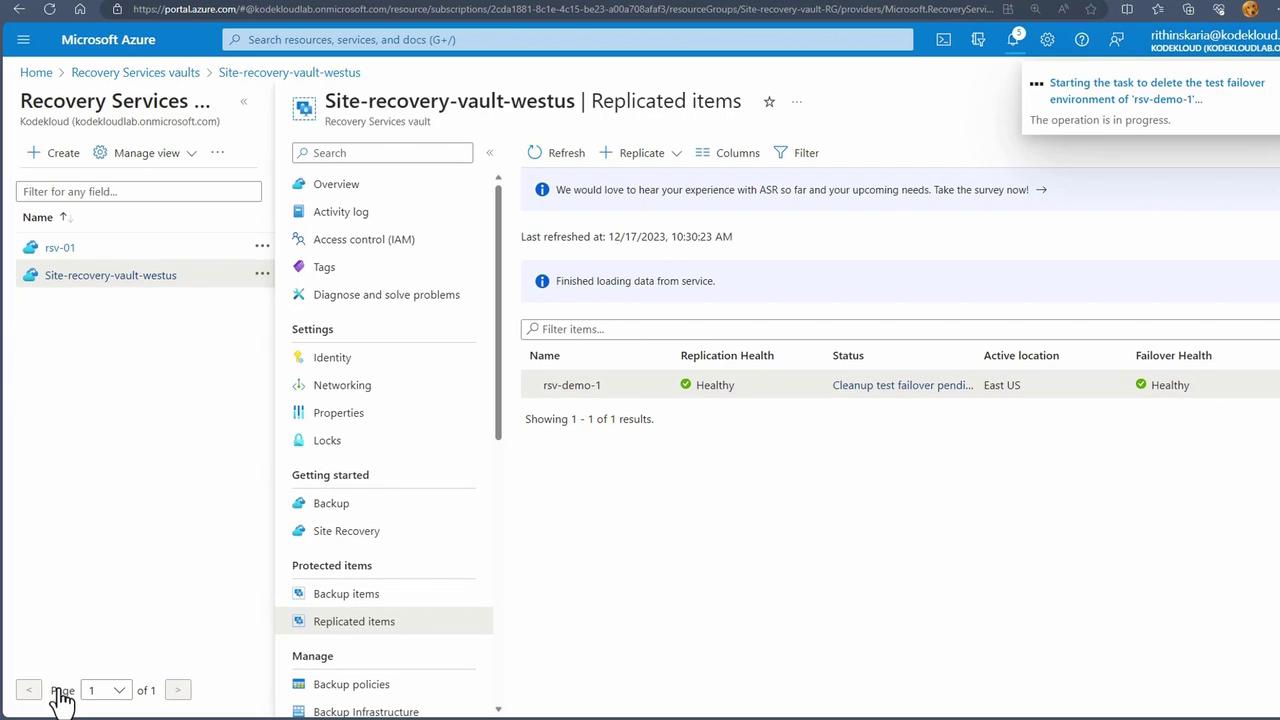Open the Azure portal hamburger menu
The image size is (1280, 720).
coord(24,40)
